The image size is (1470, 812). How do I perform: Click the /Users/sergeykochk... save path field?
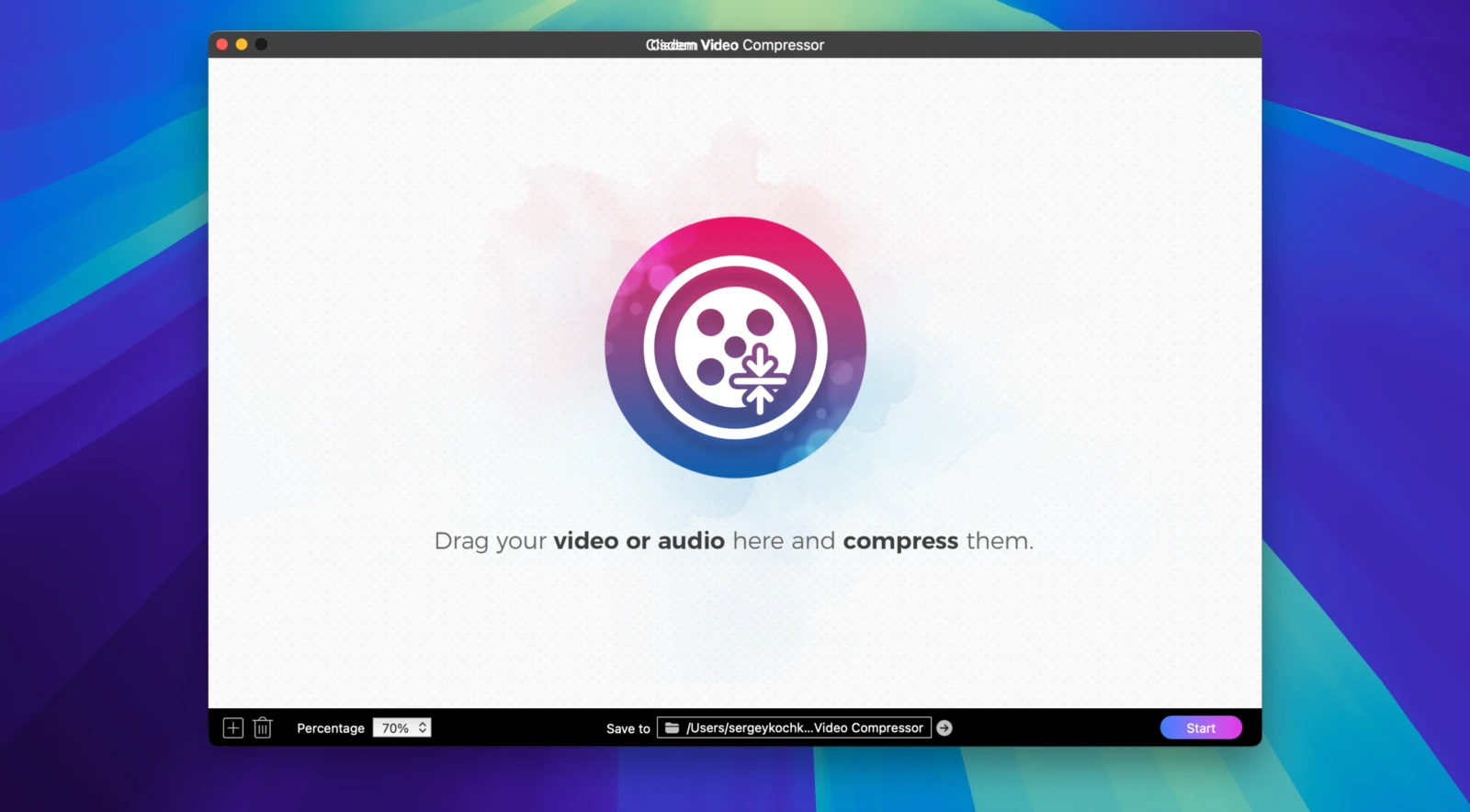pos(804,728)
